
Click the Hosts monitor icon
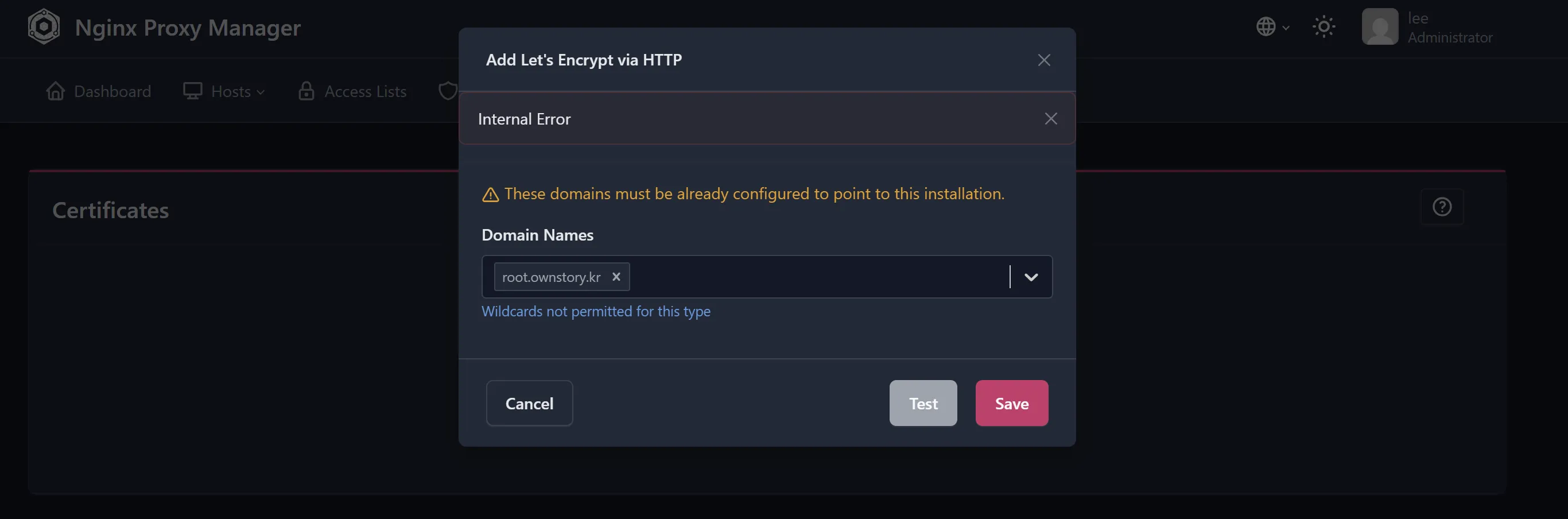pyautogui.click(x=192, y=91)
